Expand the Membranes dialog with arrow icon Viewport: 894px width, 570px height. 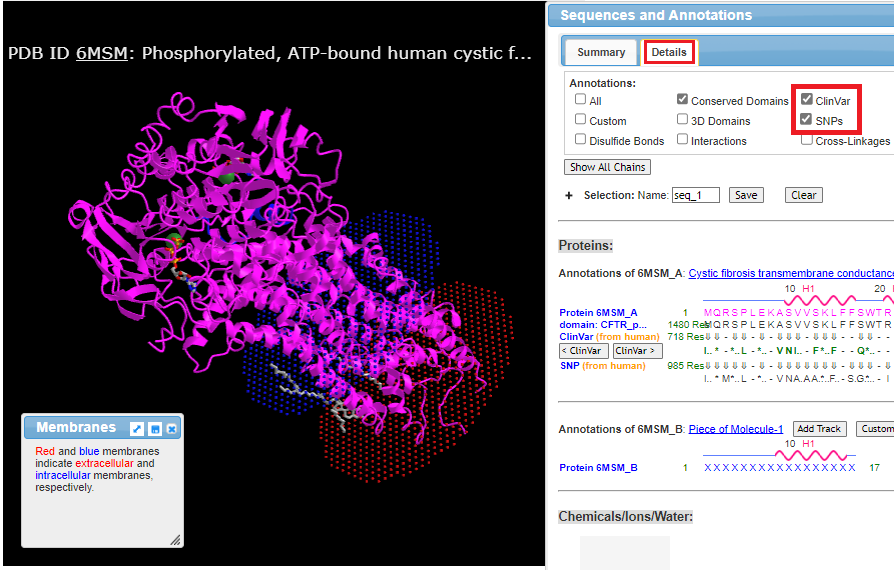[137, 429]
